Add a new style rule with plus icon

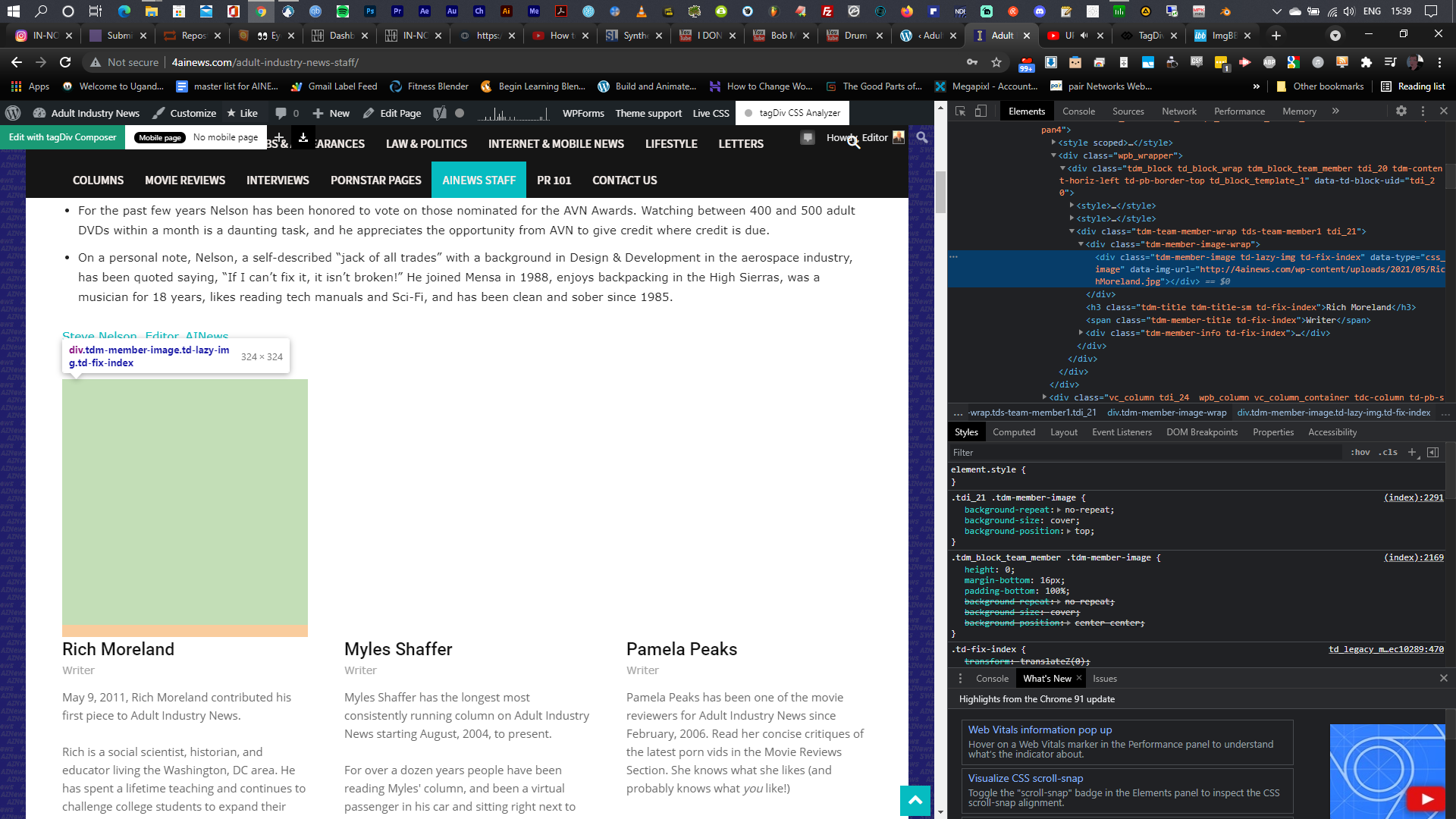(x=1412, y=452)
